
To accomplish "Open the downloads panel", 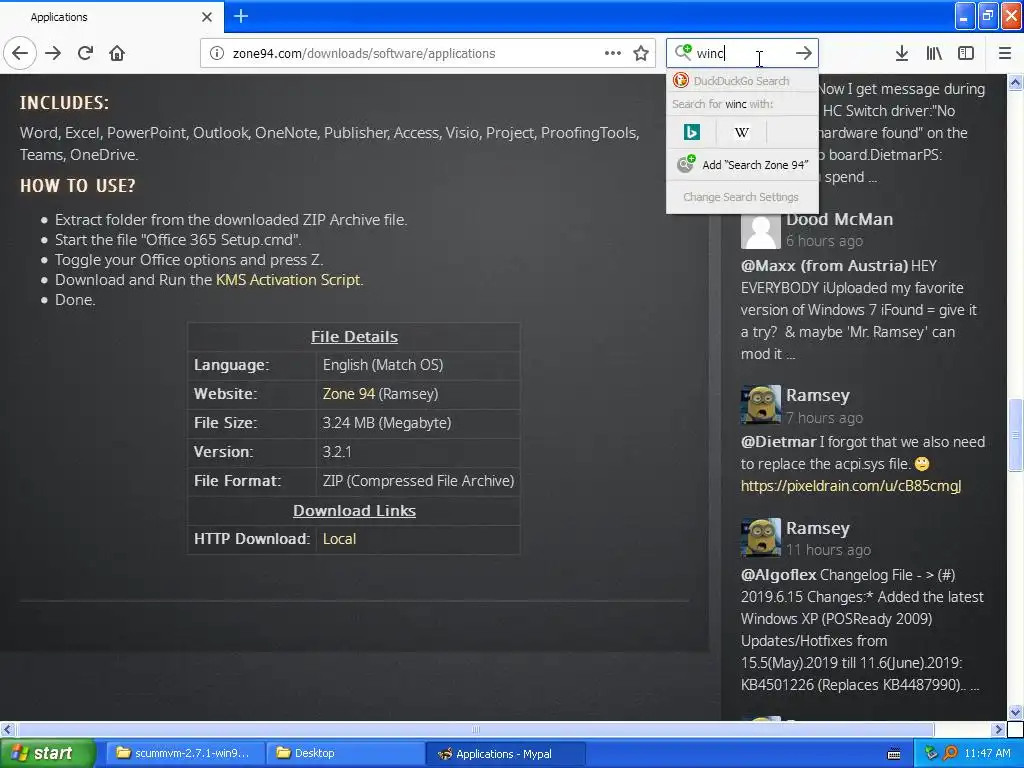I will [901, 53].
